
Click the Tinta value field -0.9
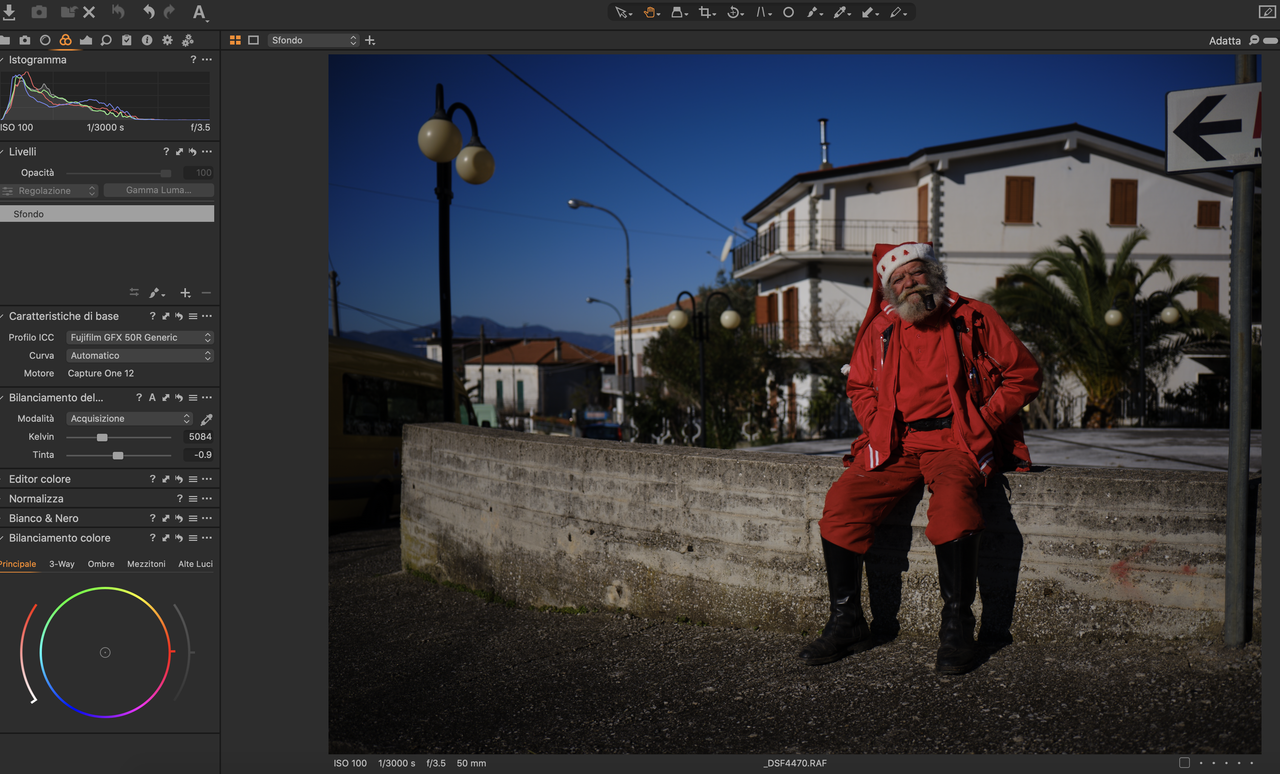[x=200, y=455]
